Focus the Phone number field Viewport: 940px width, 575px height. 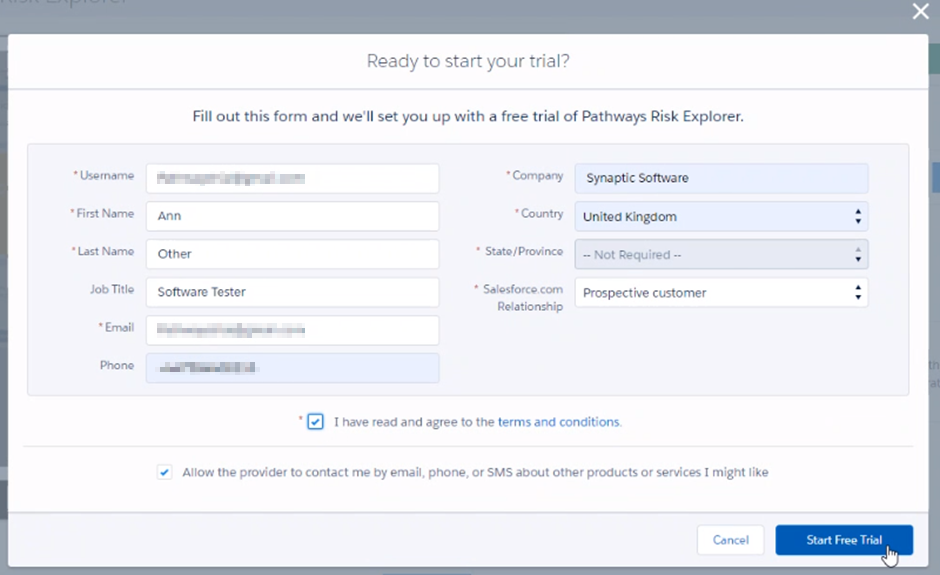click(x=292, y=368)
